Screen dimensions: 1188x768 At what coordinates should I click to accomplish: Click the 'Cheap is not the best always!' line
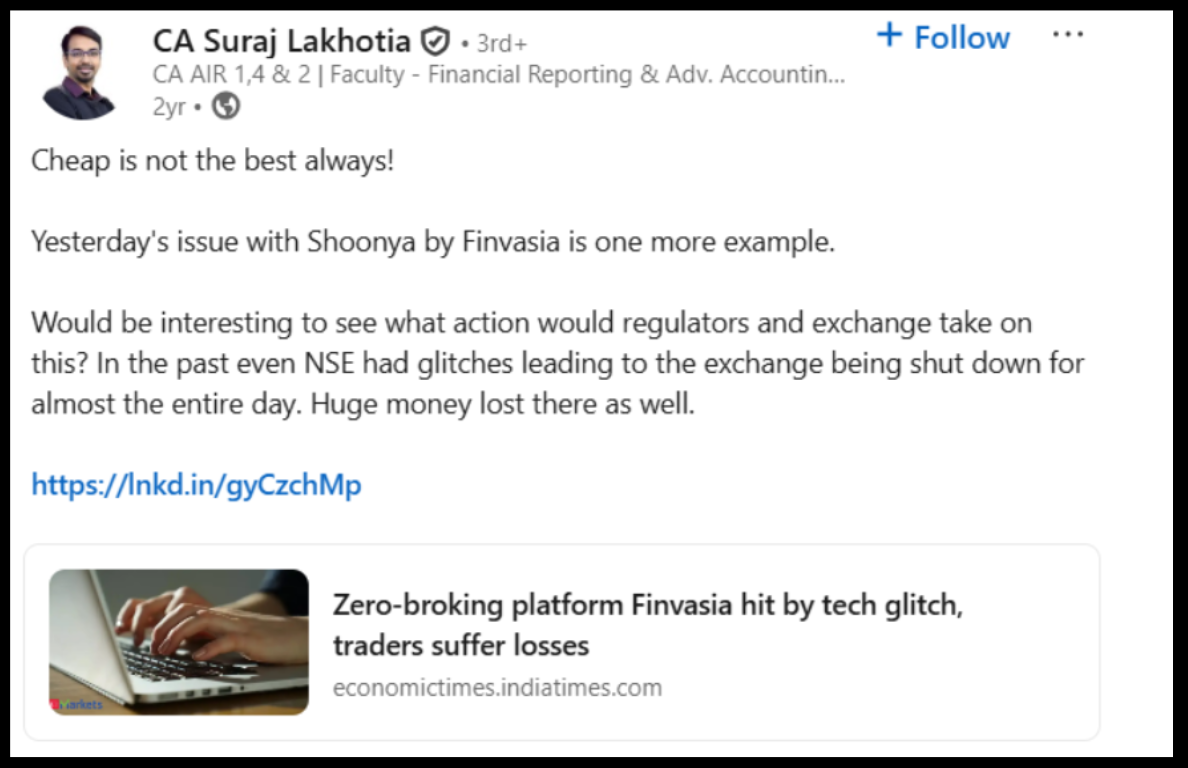[213, 160]
